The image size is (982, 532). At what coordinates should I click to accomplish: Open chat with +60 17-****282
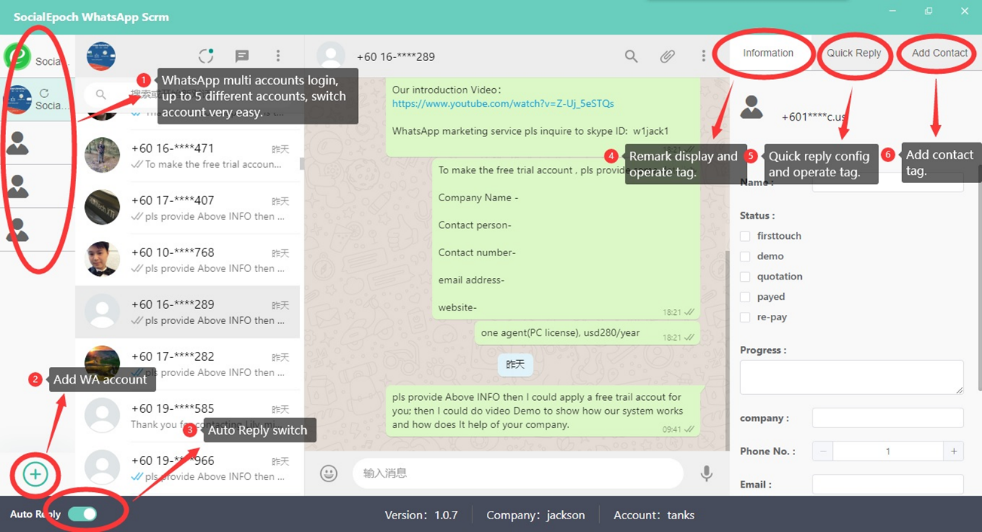point(187,364)
